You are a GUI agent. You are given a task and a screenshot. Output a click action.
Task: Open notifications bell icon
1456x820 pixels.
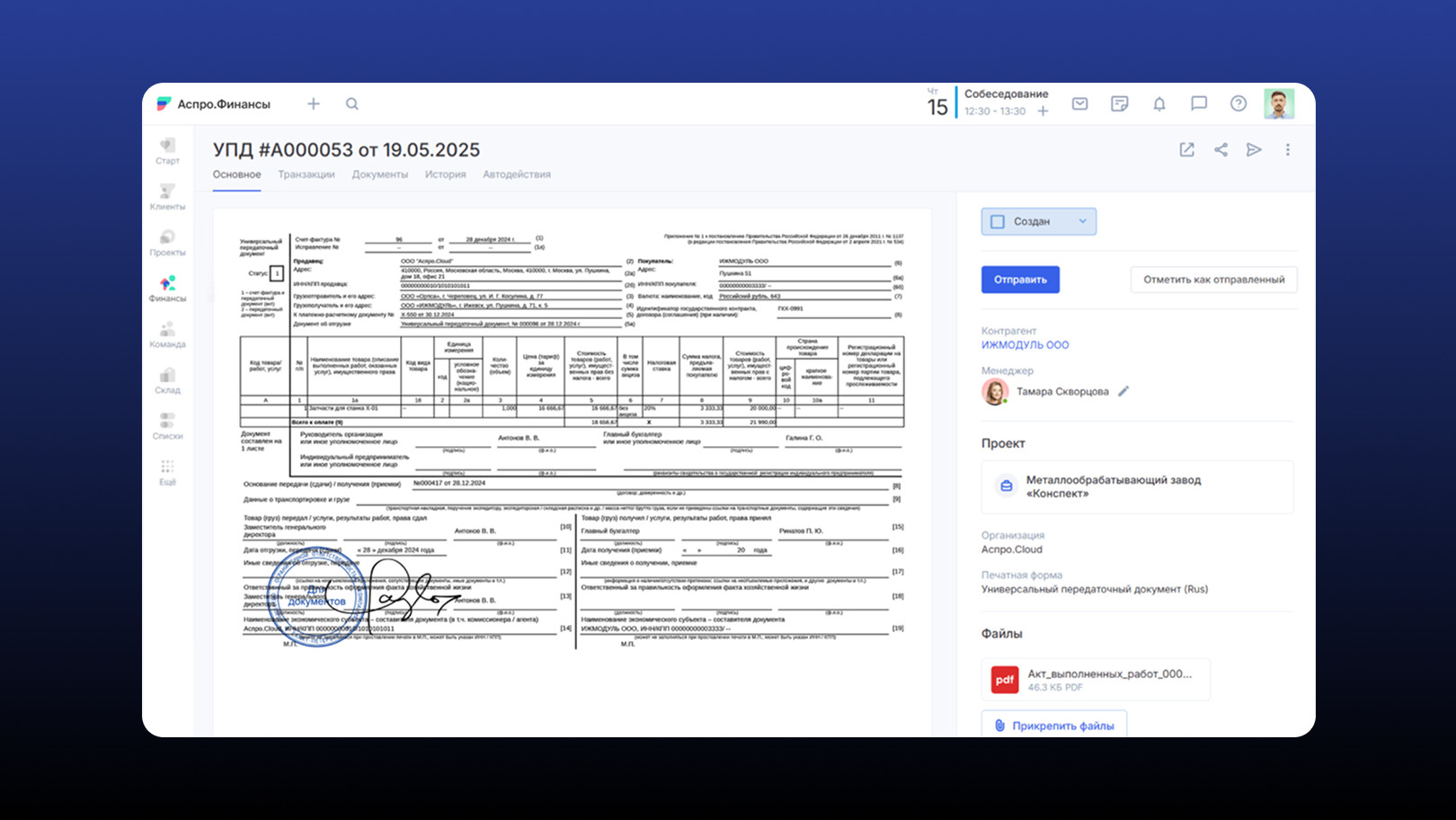pos(1159,104)
